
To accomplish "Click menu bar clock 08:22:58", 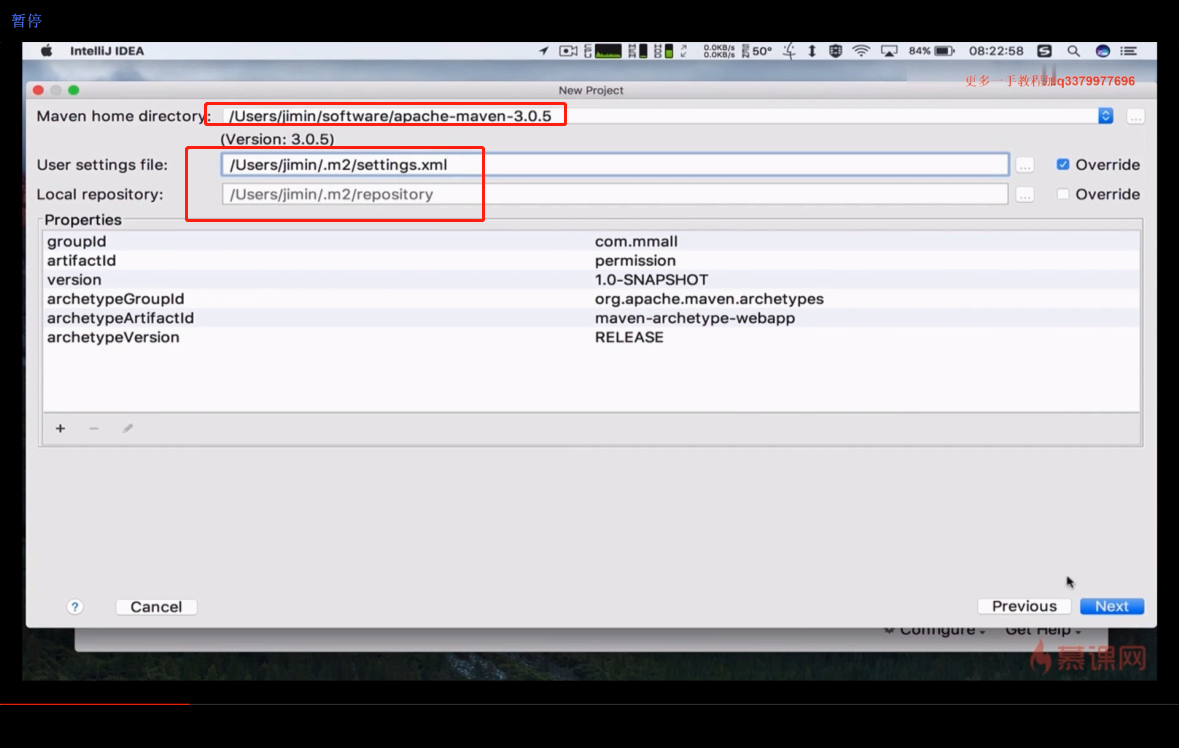I will coord(996,51).
